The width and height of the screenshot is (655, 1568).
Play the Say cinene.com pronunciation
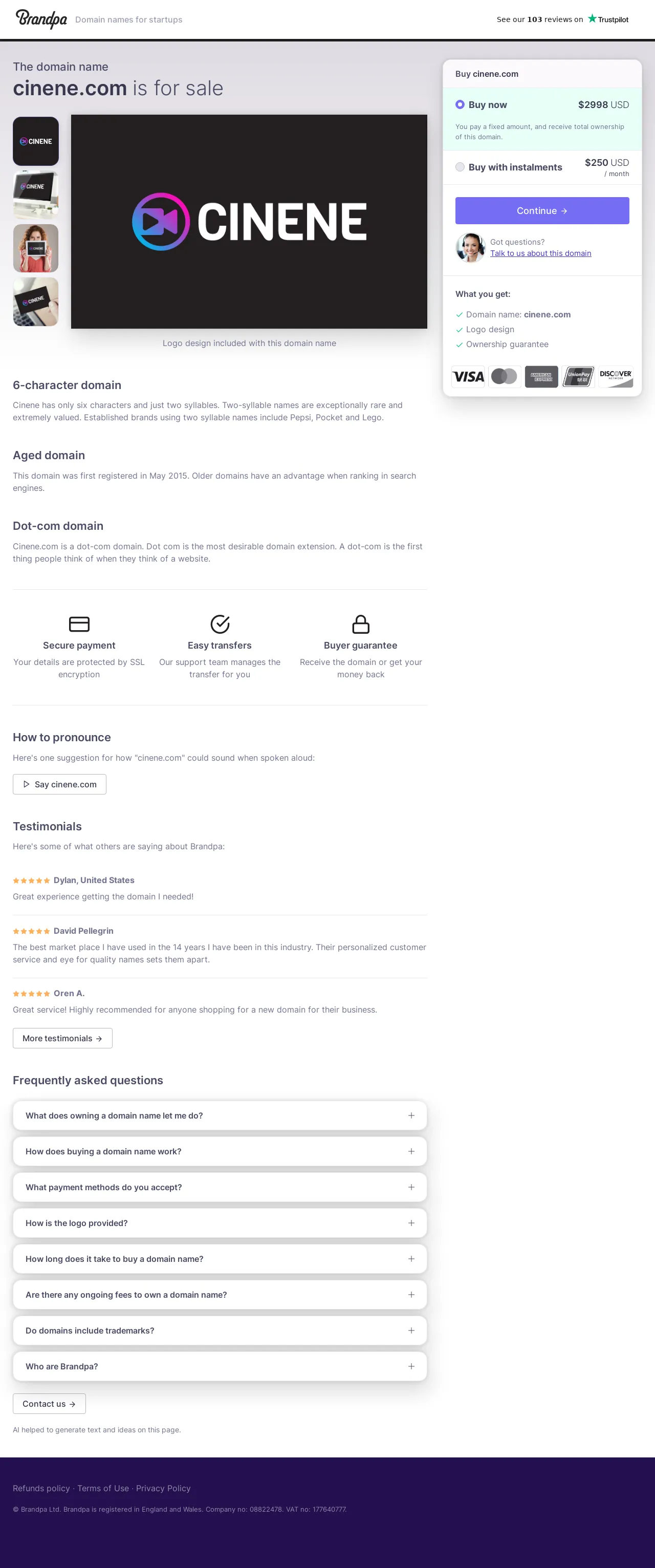(60, 784)
